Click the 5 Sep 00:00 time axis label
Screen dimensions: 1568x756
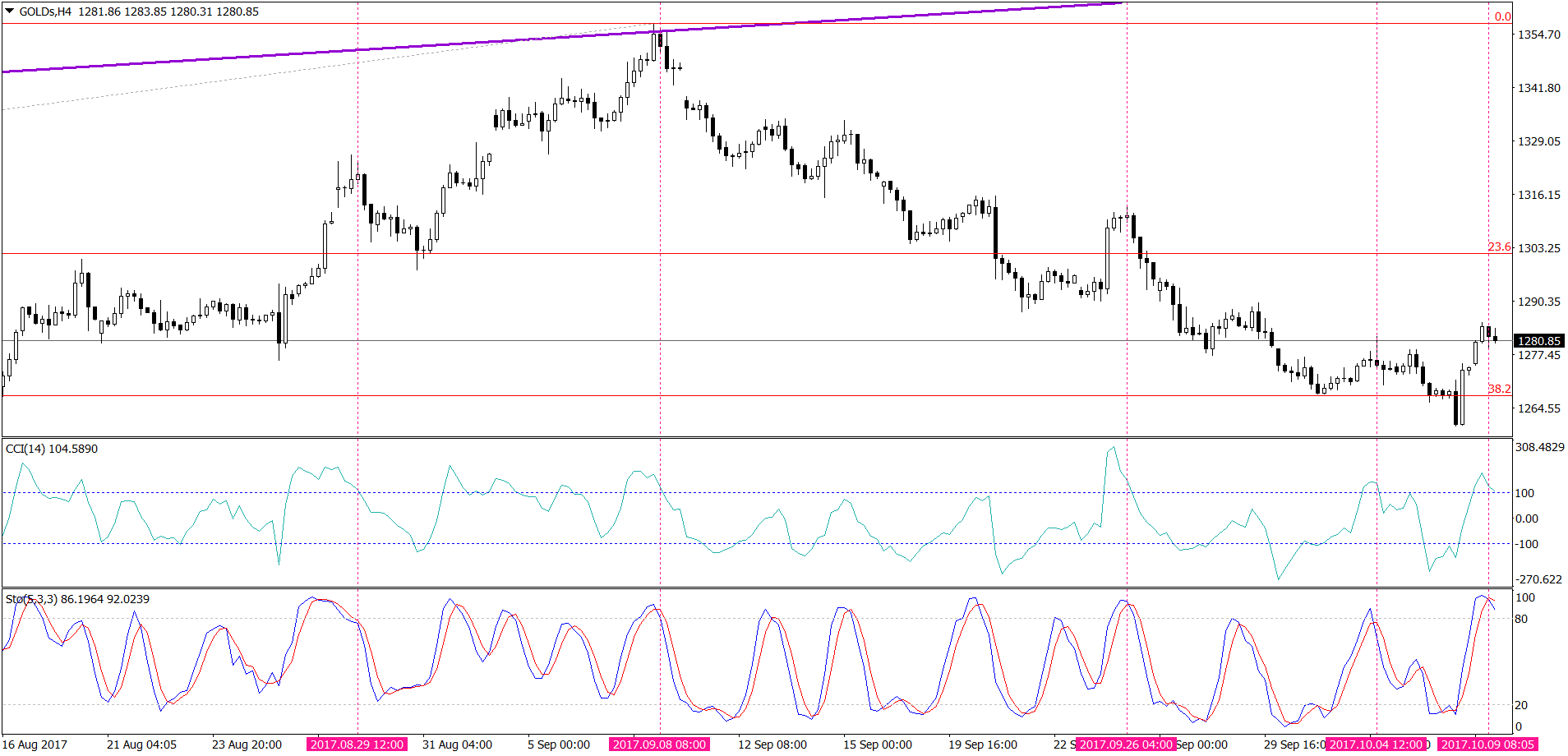tap(559, 744)
